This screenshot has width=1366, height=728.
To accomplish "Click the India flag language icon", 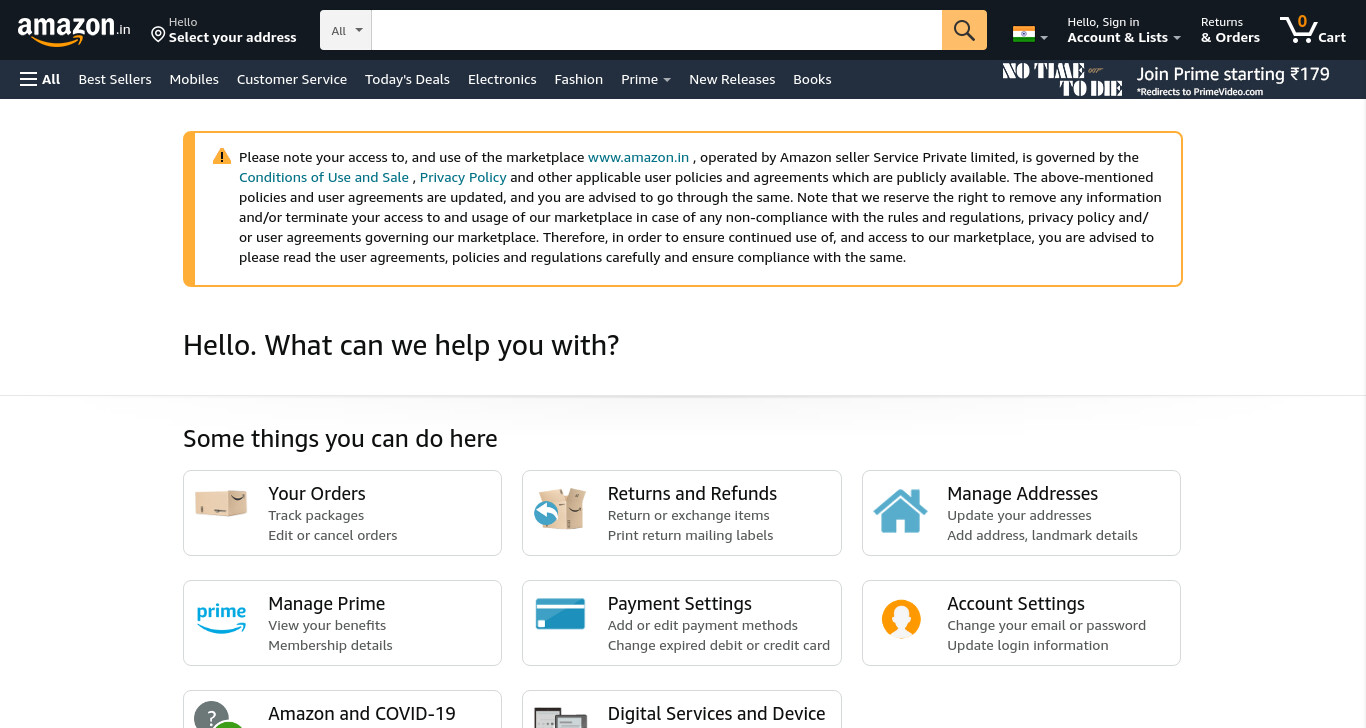I will click(1023, 34).
